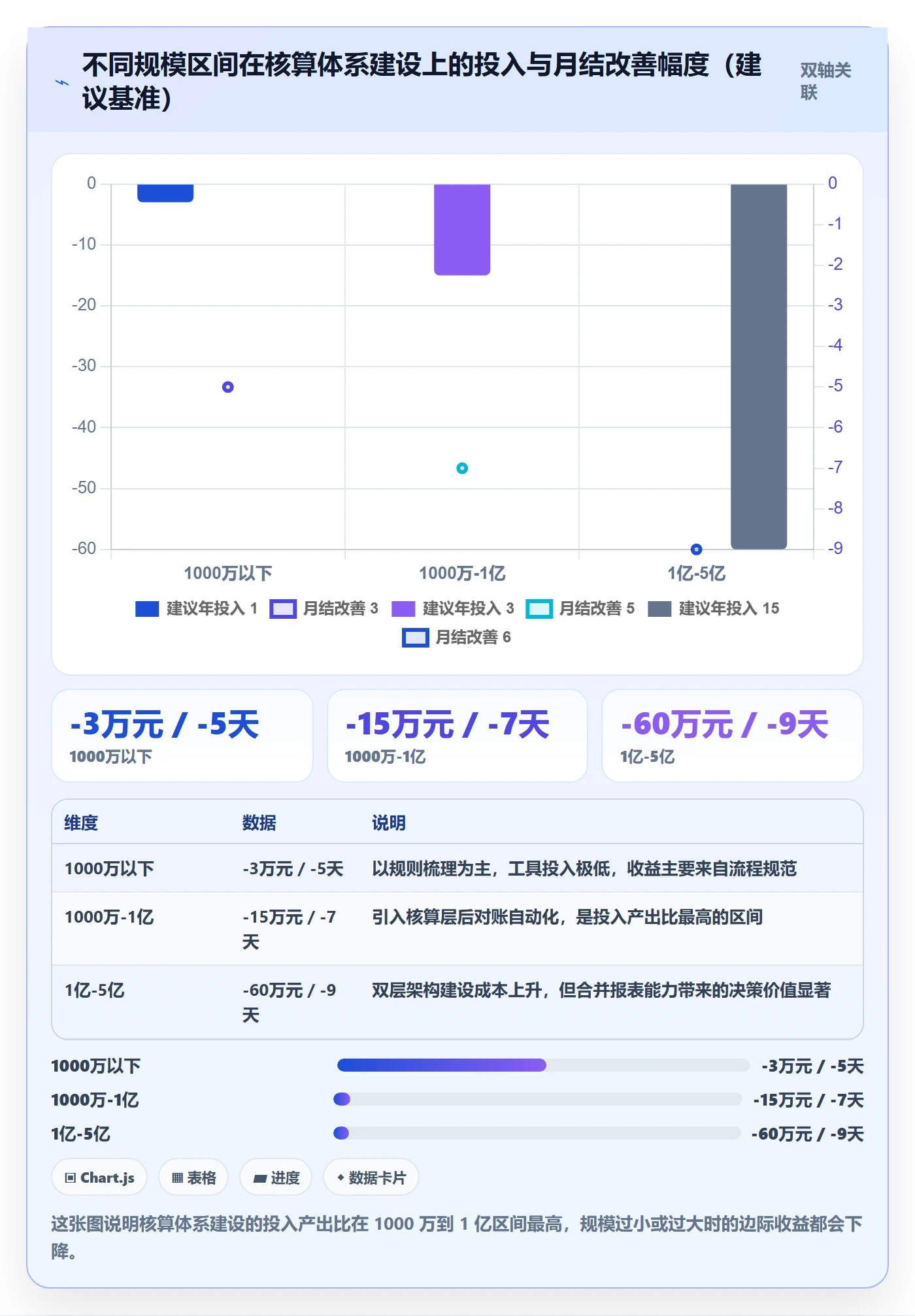This screenshot has height=1316, width=915.
Task: Click the progress bar for 1000万-1亿
Action: tap(537, 1099)
